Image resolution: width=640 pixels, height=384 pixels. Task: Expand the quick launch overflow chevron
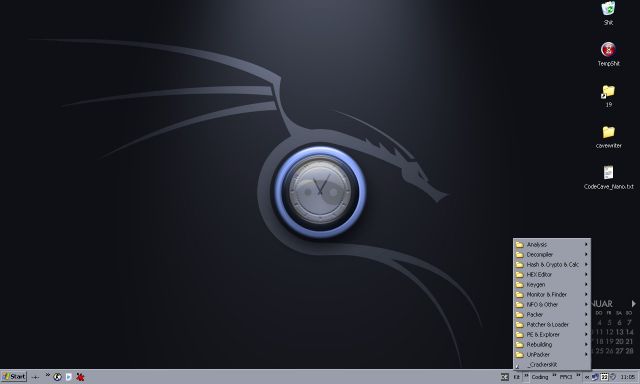(48, 375)
